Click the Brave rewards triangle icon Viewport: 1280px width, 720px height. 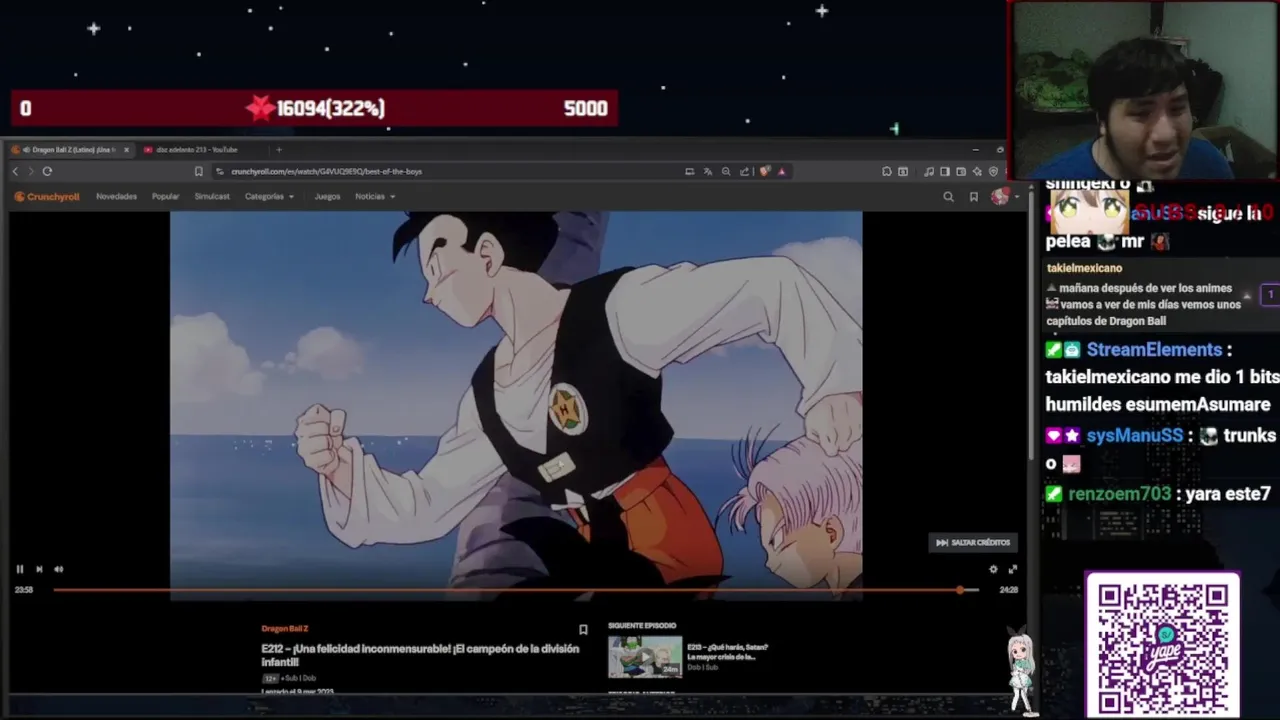(781, 171)
